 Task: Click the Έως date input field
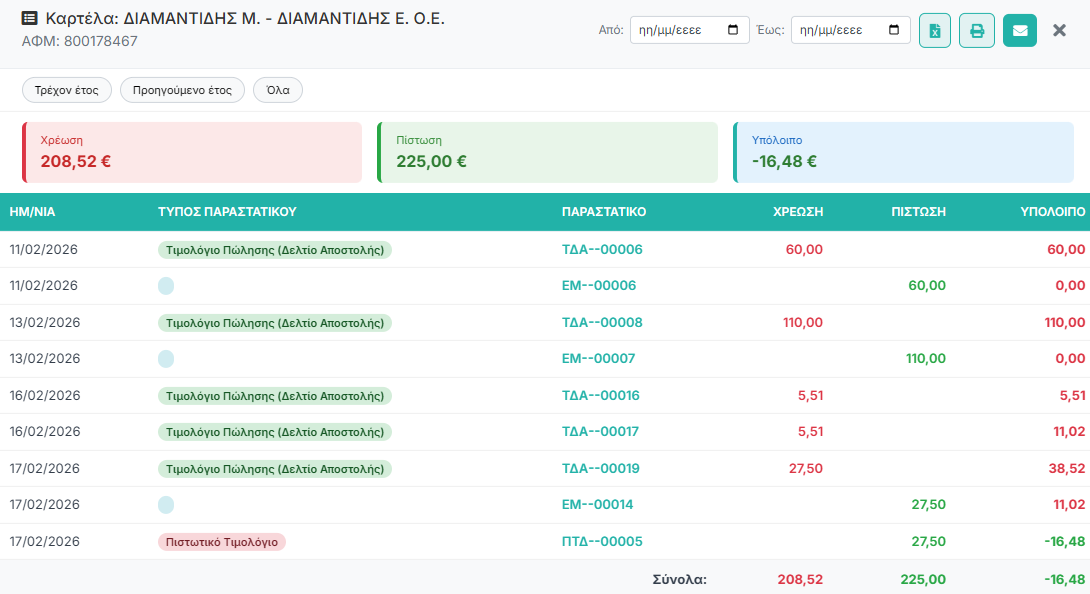(x=838, y=30)
